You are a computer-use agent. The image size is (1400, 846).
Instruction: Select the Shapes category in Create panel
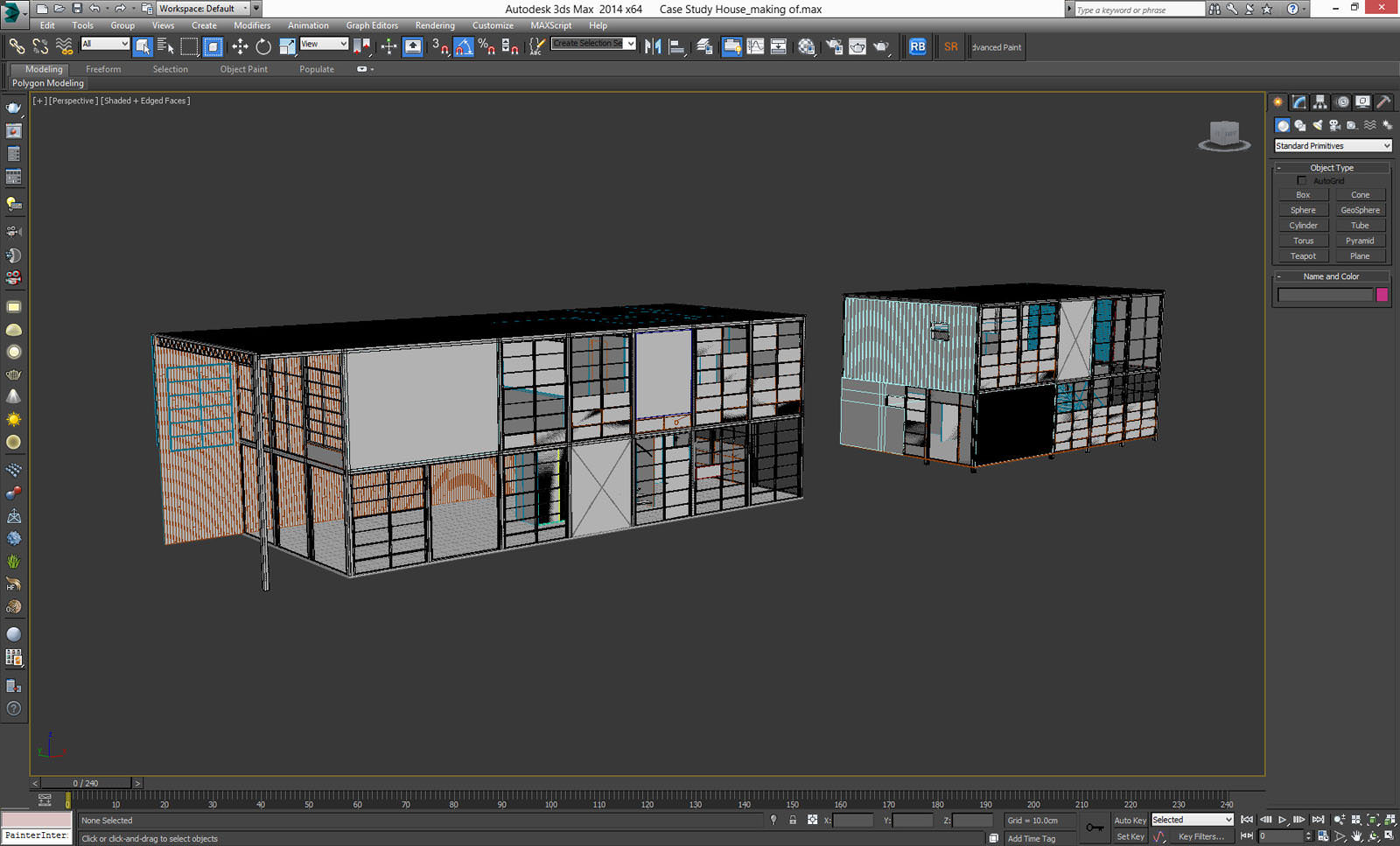(x=1300, y=125)
